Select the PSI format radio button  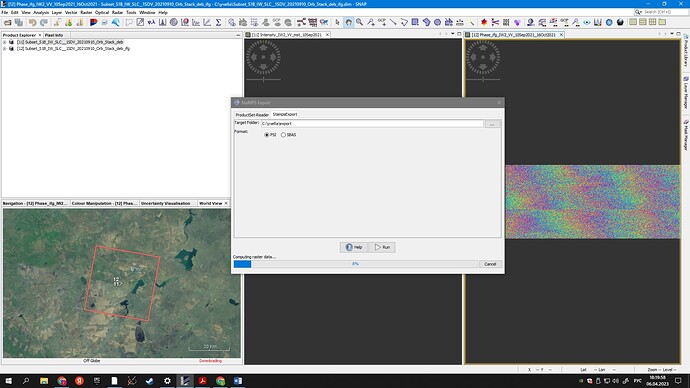click(x=267, y=135)
